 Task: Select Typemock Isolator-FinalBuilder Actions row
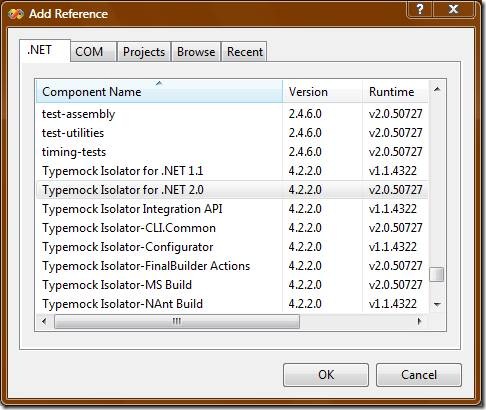(232, 266)
